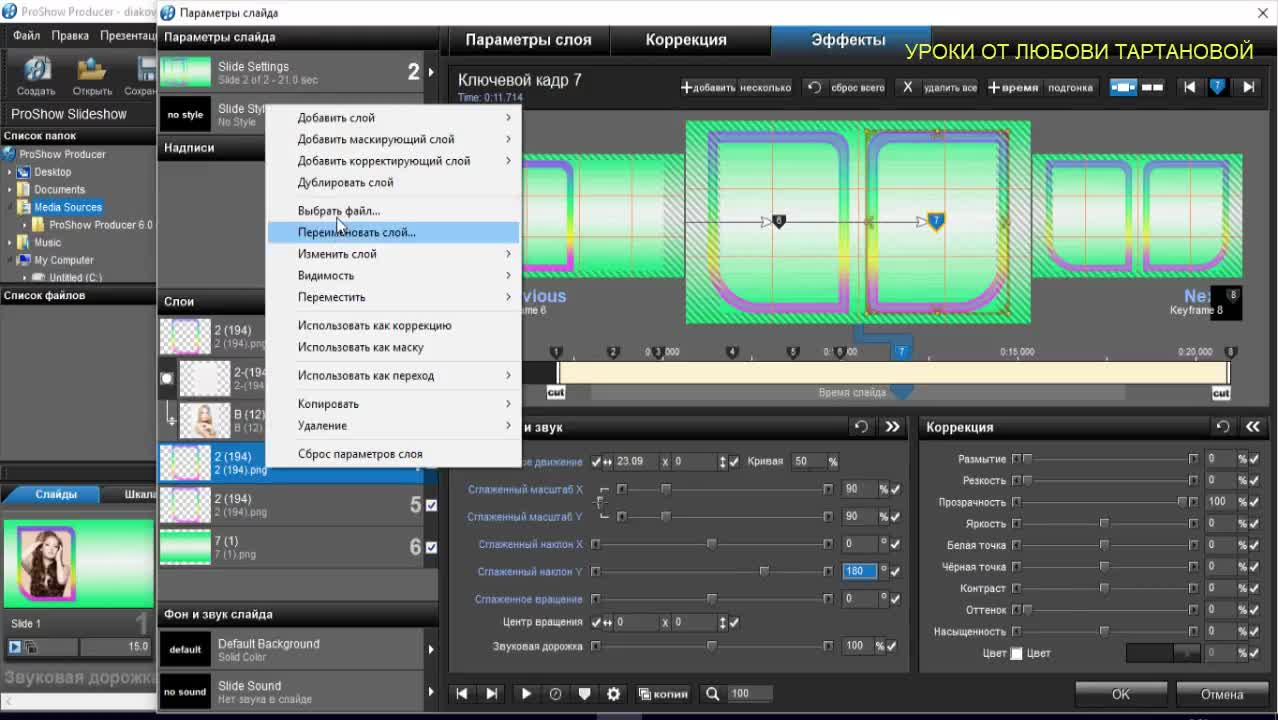Choose Сброс параметров слоя entry

coord(393,454)
